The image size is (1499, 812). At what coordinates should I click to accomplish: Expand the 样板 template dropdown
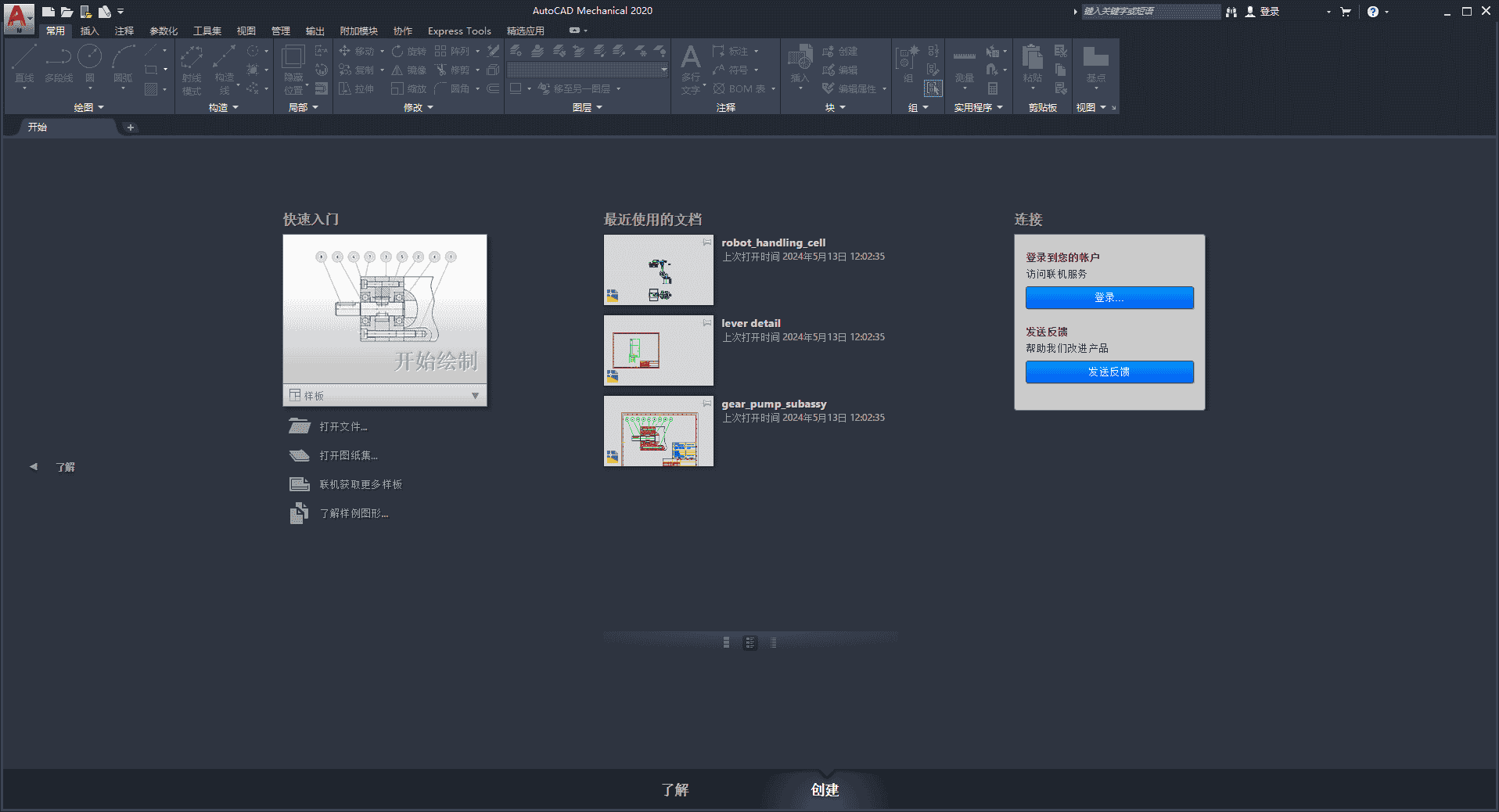[x=475, y=396]
